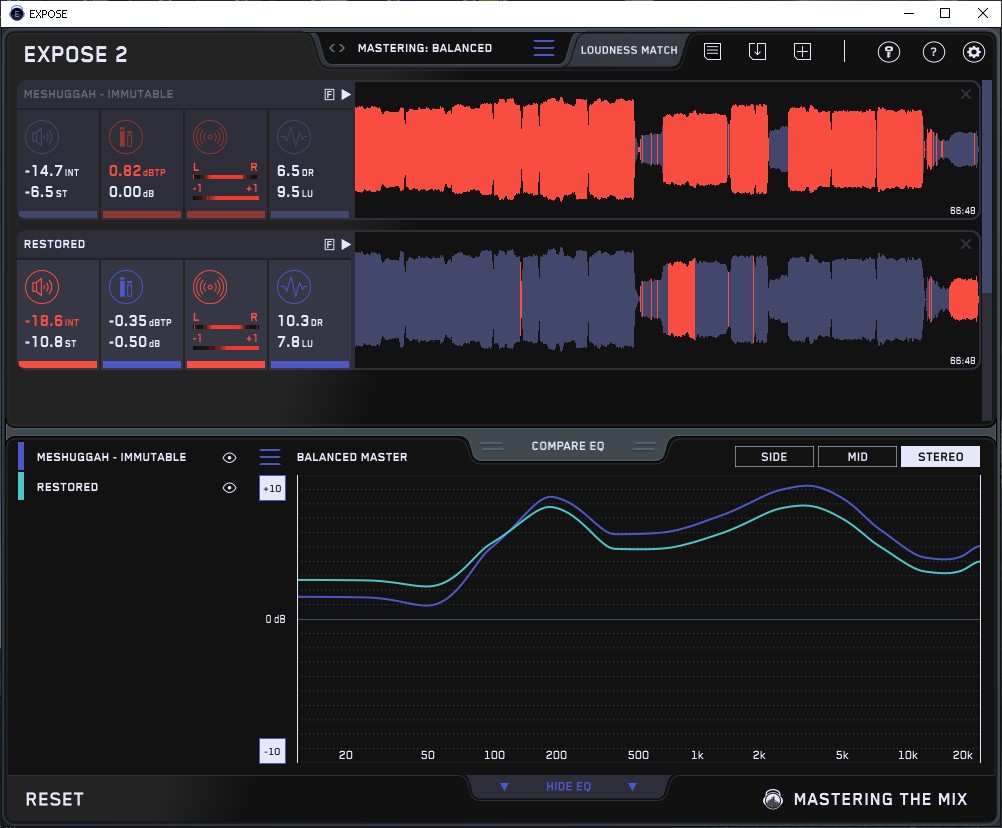Screen dimensions: 1002x828
Task: Click the Restored track peaks icon
Action: [x=126, y=287]
